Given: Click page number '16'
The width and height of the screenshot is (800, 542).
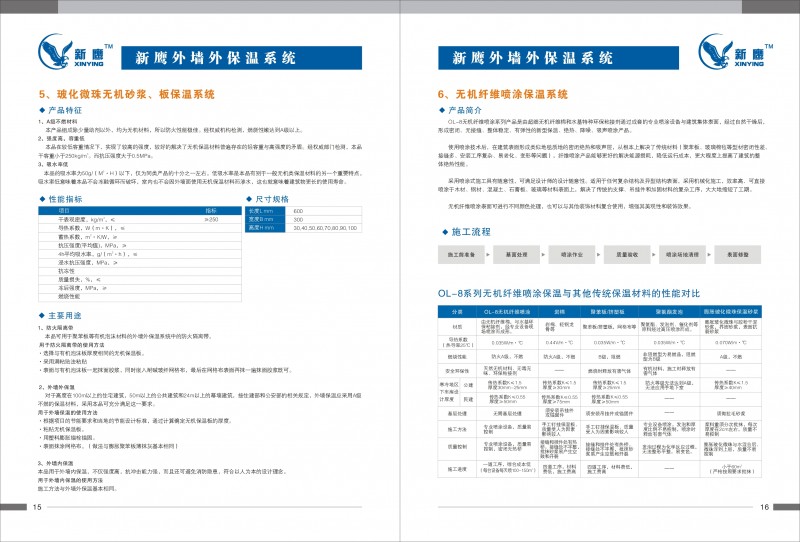Looking at the screenshot, I should click(764, 507).
